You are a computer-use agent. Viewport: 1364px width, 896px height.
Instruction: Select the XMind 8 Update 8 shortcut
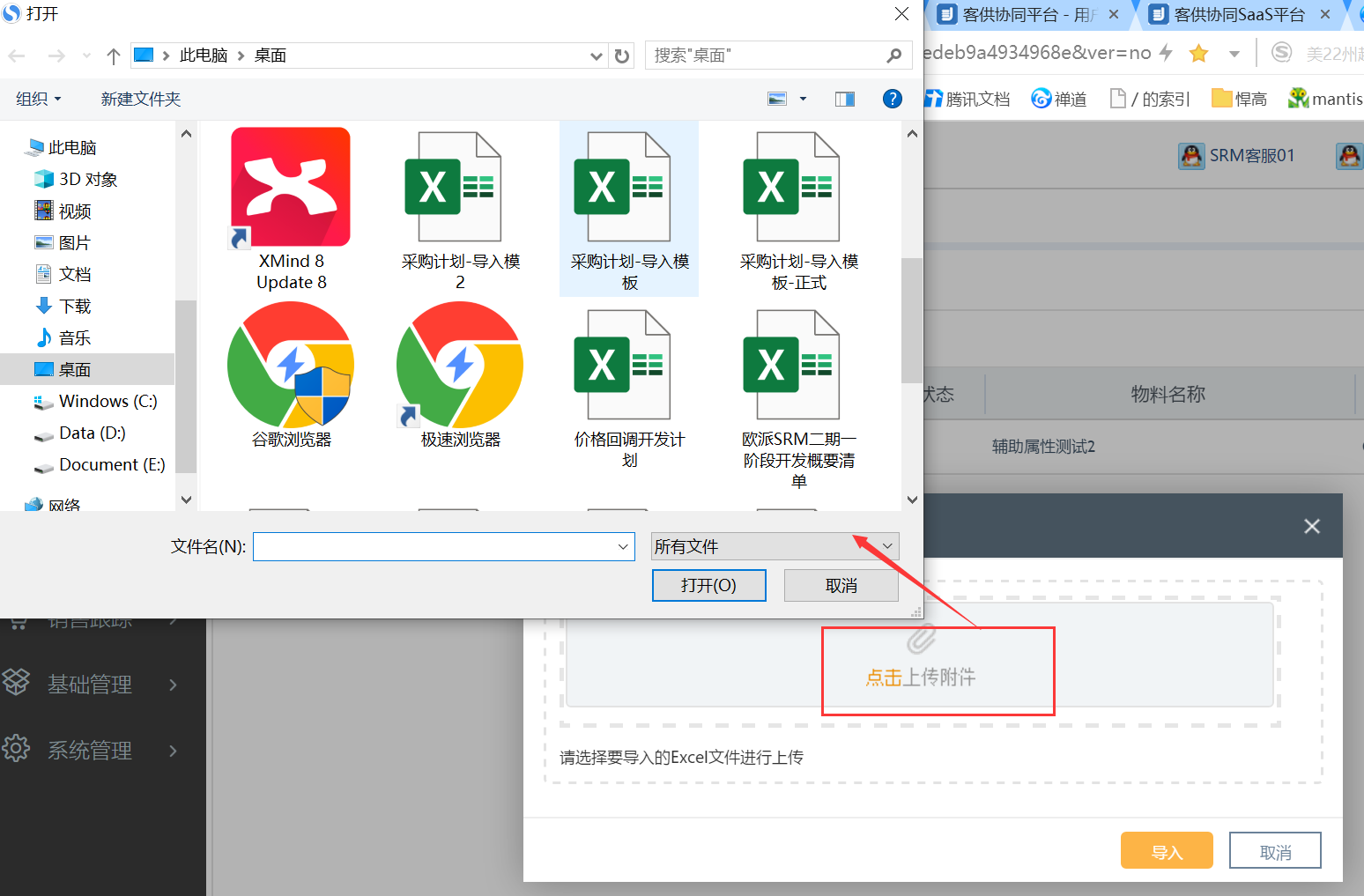pyautogui.click(x=291, y=210)
